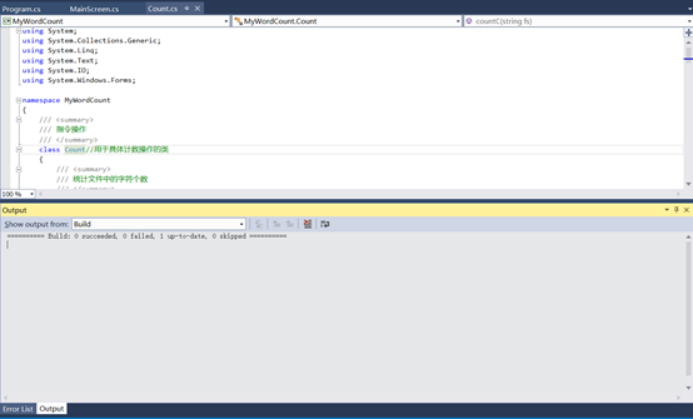Screen dimensions: 693x419
Task: Click the build result line in Output
Action: (147, 236)
